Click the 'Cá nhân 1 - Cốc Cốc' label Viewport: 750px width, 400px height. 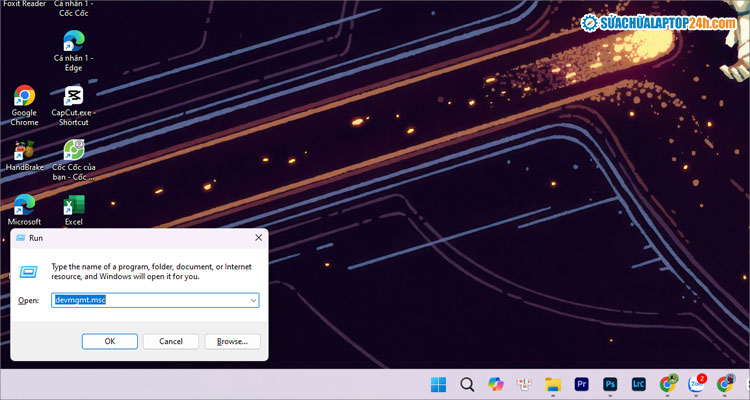(x=73, y=8)
